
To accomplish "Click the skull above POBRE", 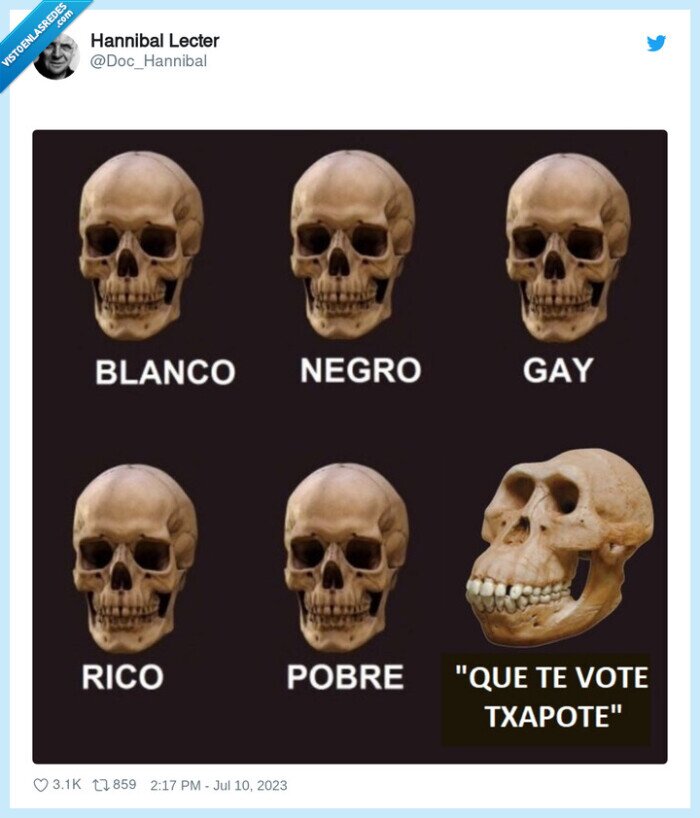I will click(x=346, y=557).
